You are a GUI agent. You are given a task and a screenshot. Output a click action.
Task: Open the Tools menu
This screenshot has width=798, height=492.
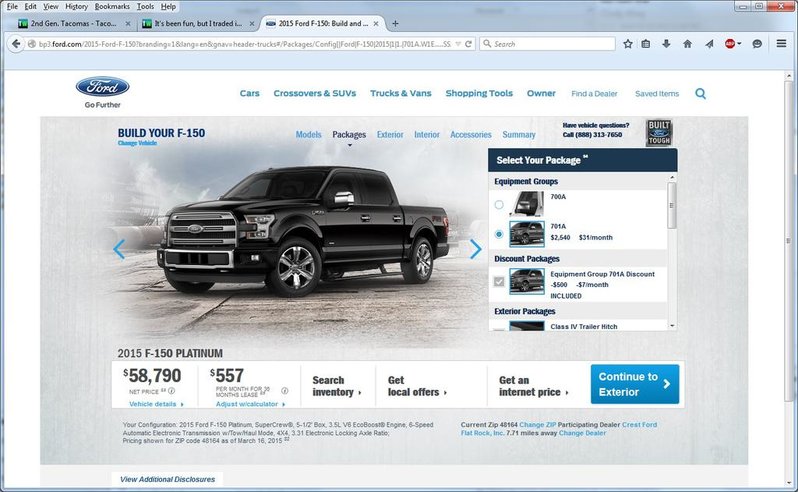tap(145, 7)
